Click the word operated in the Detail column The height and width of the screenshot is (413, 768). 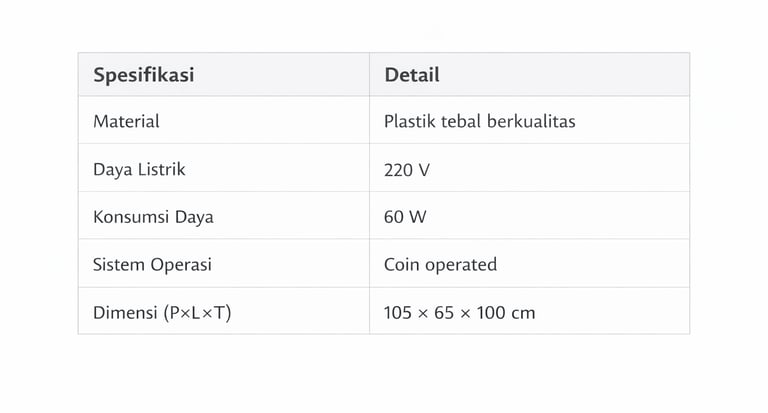pos(460,265)
